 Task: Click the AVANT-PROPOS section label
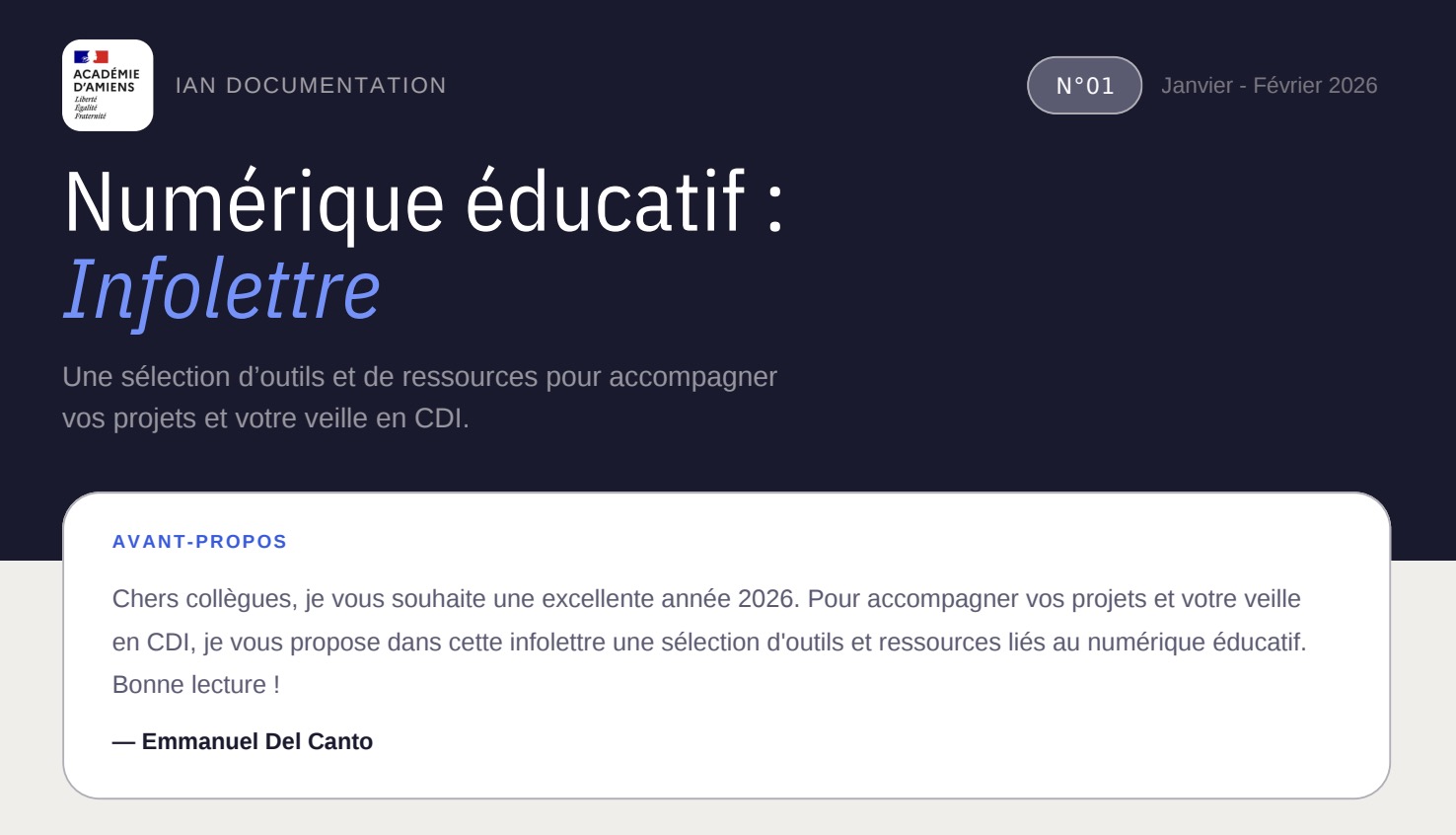tap(199, 542)
